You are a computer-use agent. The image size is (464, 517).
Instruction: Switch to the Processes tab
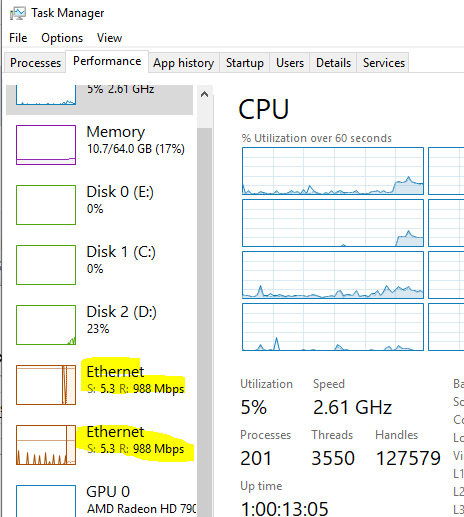[35, 63]
